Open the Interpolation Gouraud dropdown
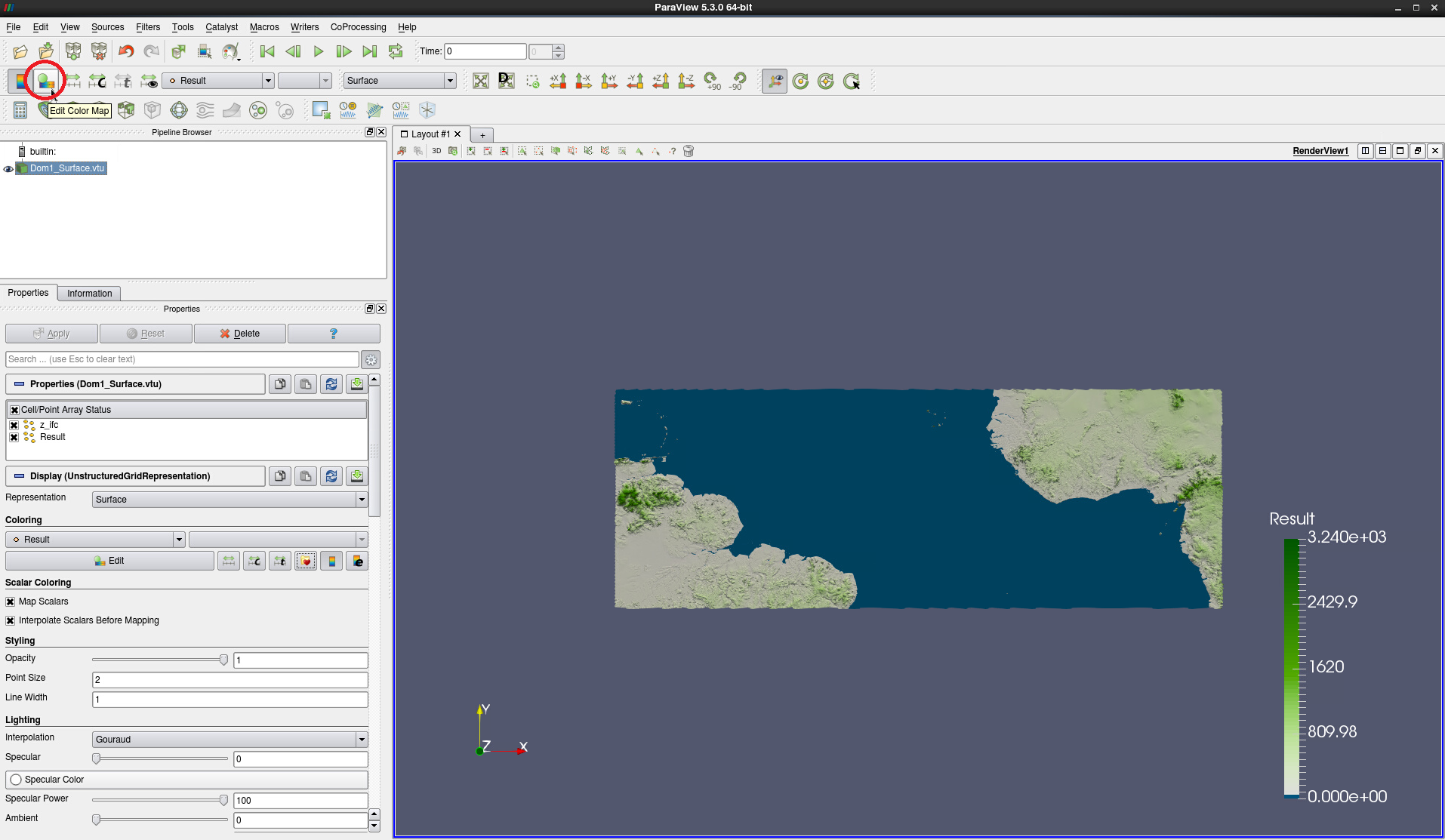 click(x=230, y=740)
